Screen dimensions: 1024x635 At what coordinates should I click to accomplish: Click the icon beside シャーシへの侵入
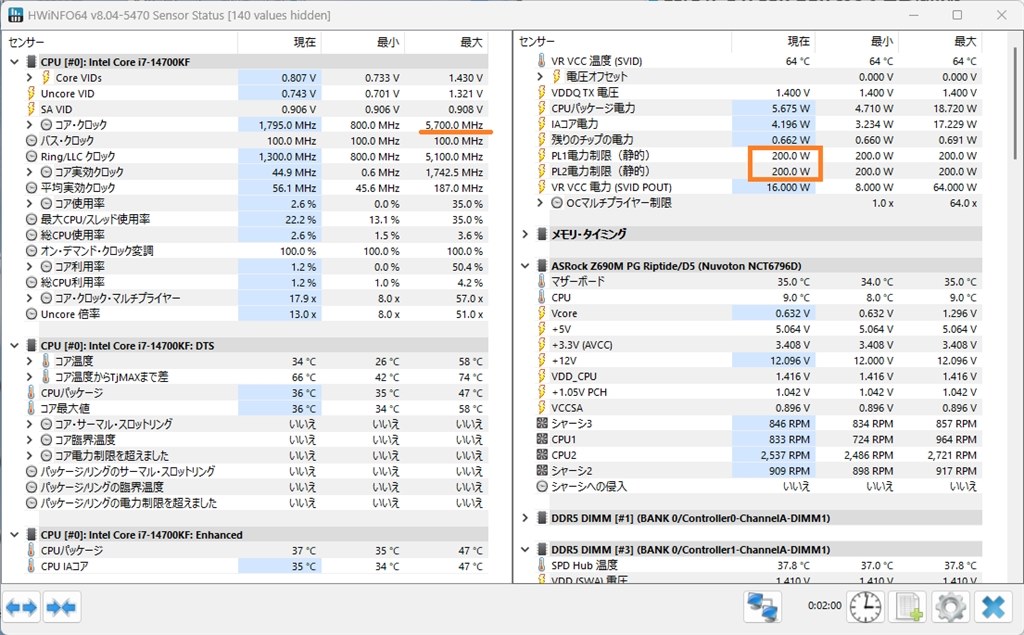pos(542,486)
